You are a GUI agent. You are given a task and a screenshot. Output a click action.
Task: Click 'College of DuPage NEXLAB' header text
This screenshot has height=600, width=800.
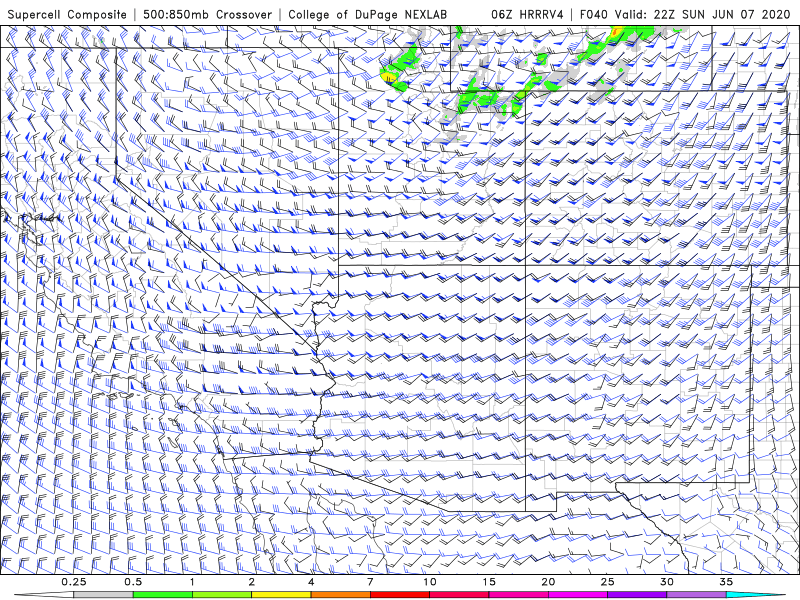(x=367, y=14)
